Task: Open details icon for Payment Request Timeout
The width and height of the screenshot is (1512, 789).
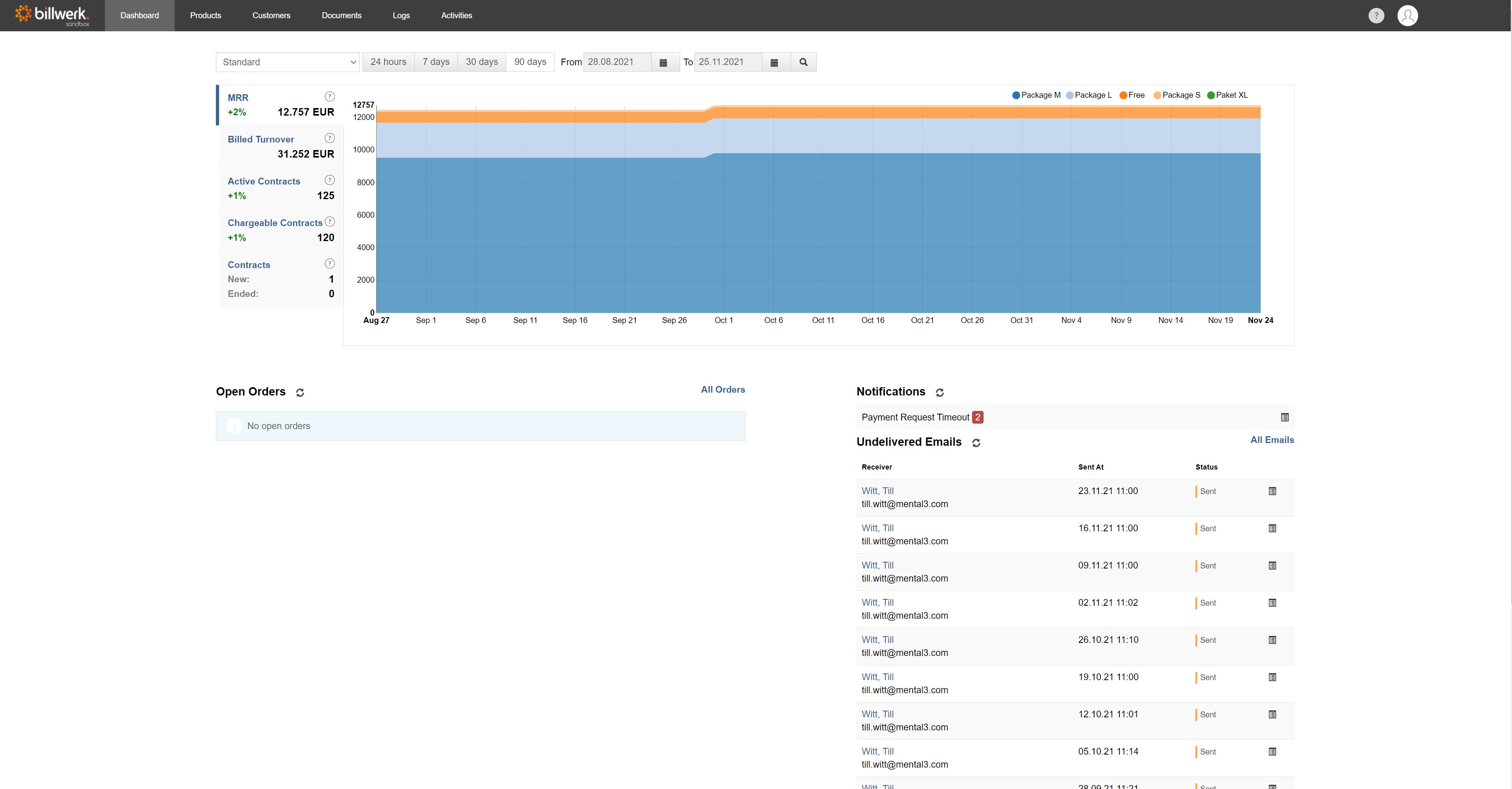Action: [x=1285, y=417]
